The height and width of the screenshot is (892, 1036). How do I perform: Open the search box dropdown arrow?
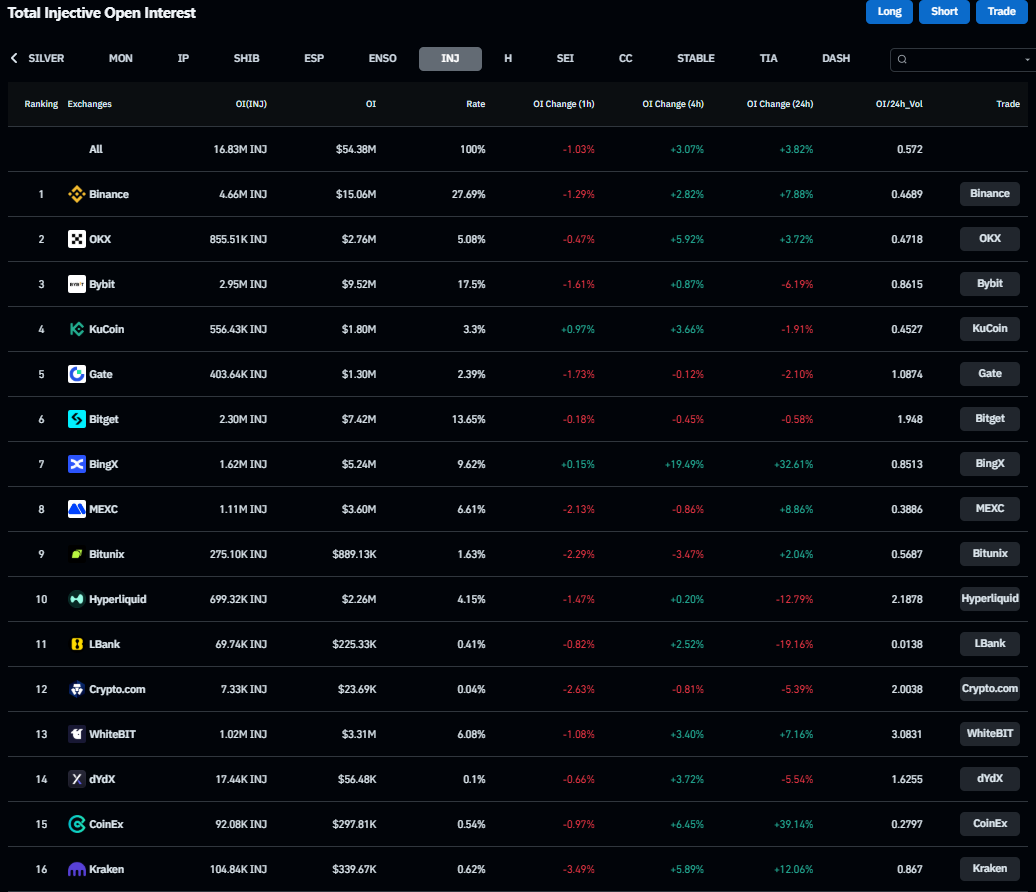coord(1027,59)
